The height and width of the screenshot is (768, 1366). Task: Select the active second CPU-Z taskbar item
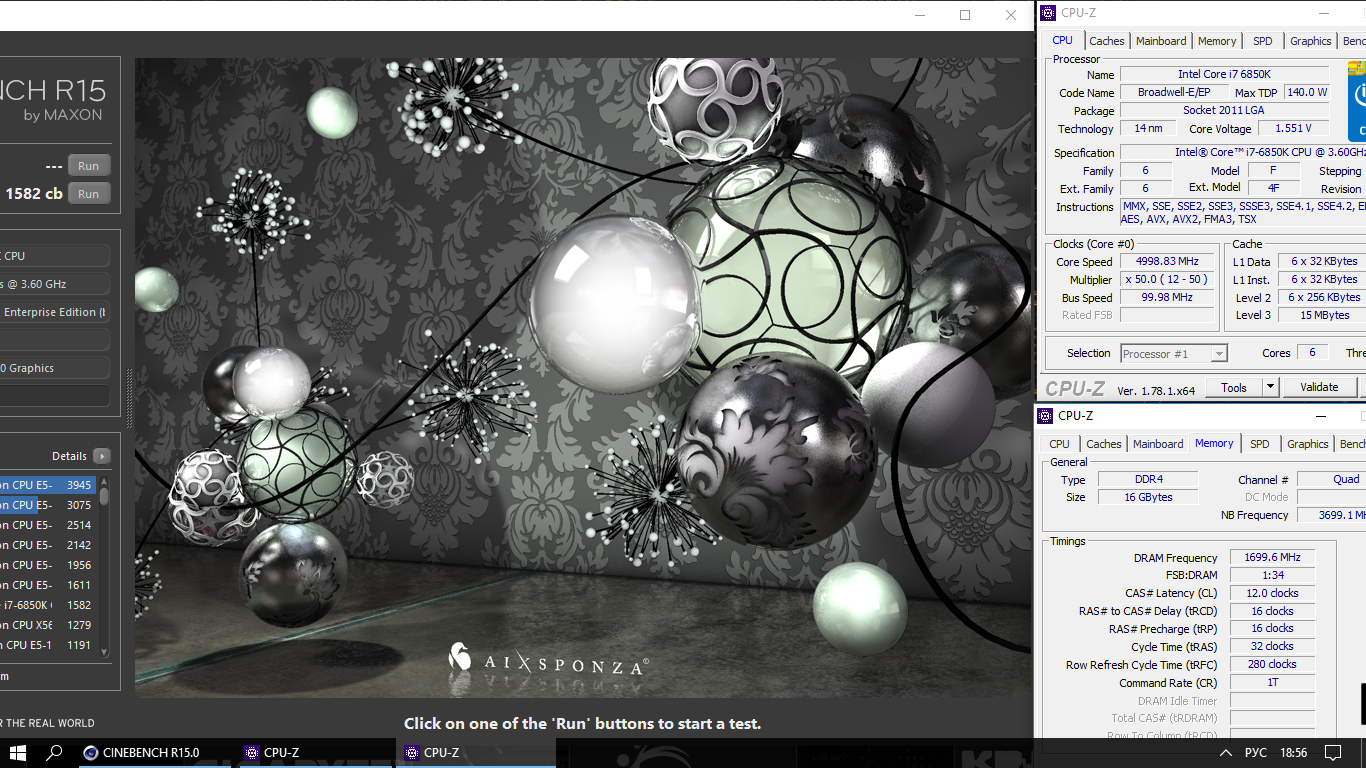(475, 753)
